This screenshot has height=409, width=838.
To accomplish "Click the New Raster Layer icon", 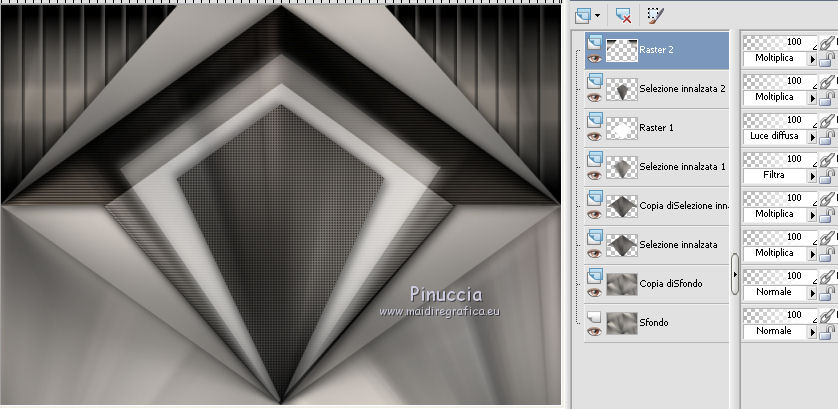I will pos(583,16).
